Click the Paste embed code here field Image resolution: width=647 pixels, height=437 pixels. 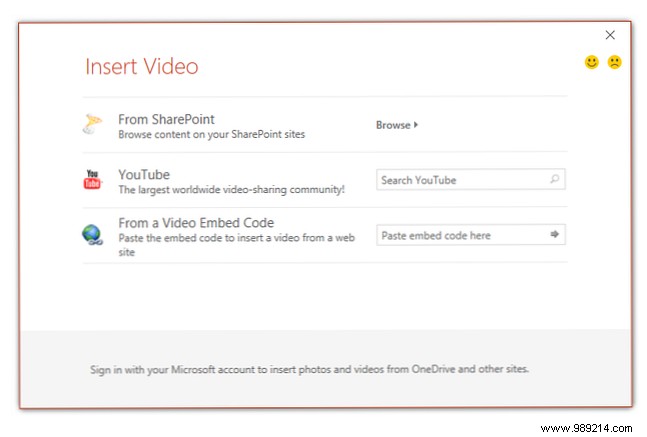pos(470,235)
